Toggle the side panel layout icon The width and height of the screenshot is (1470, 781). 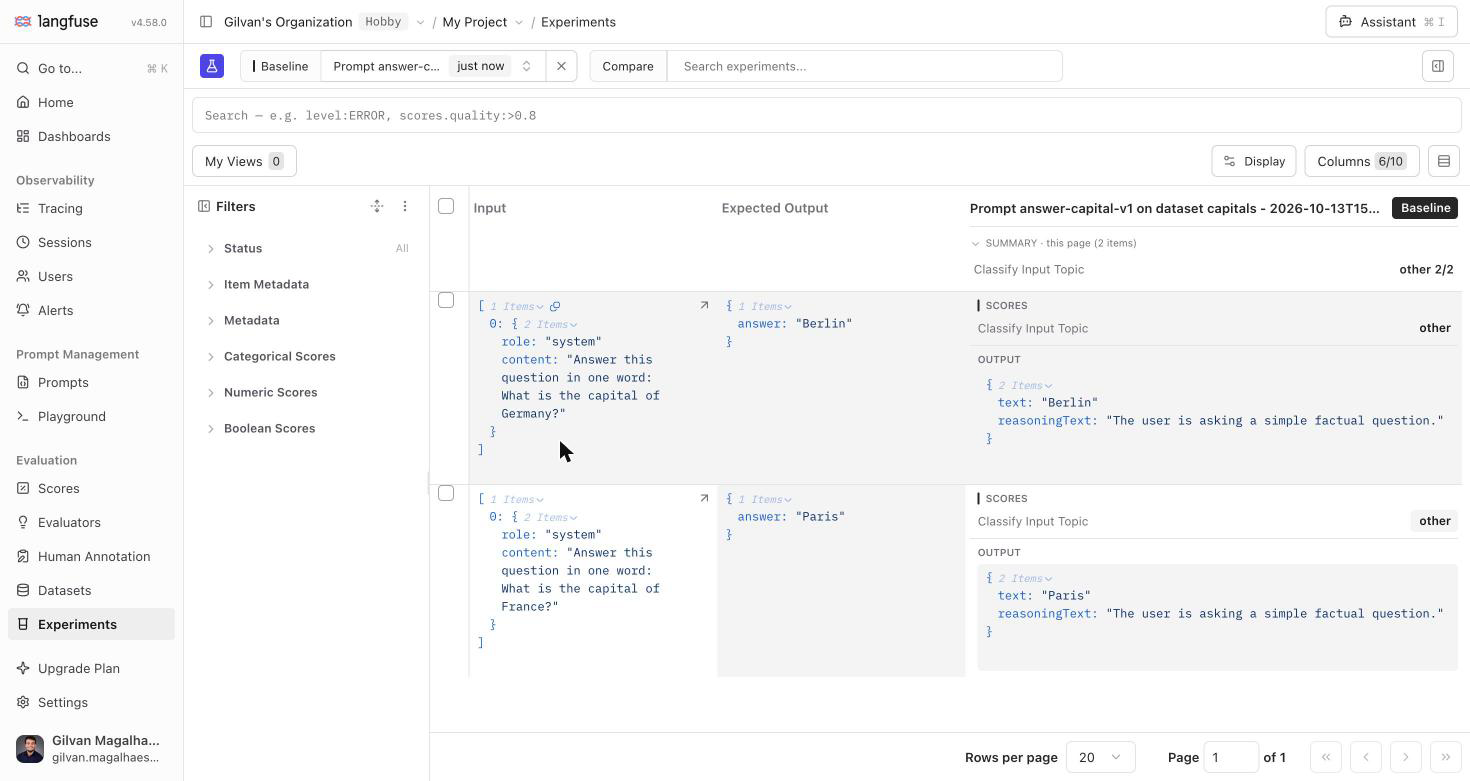click(1438, 66)
